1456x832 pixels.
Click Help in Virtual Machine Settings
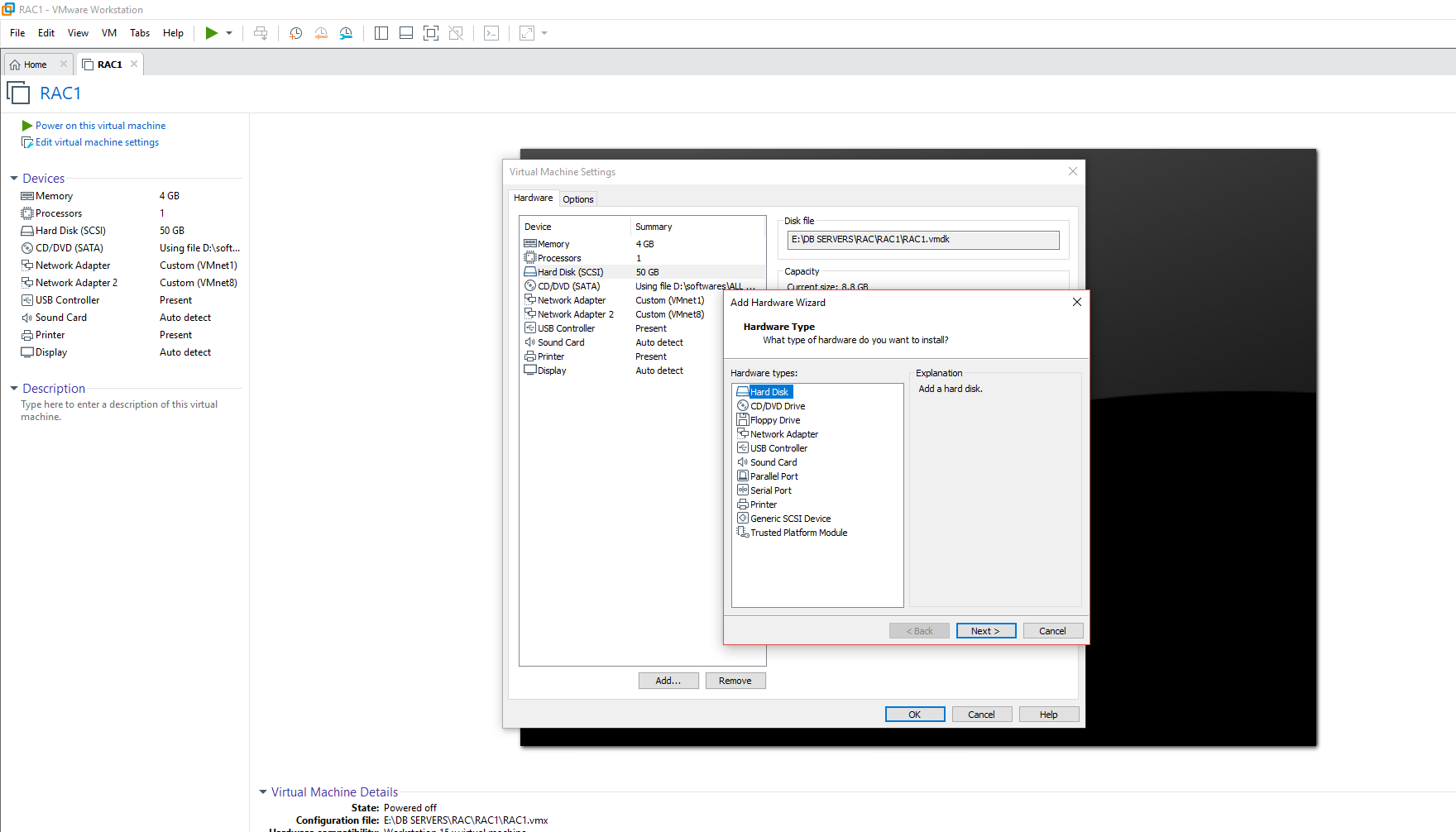coord(1049,715)
